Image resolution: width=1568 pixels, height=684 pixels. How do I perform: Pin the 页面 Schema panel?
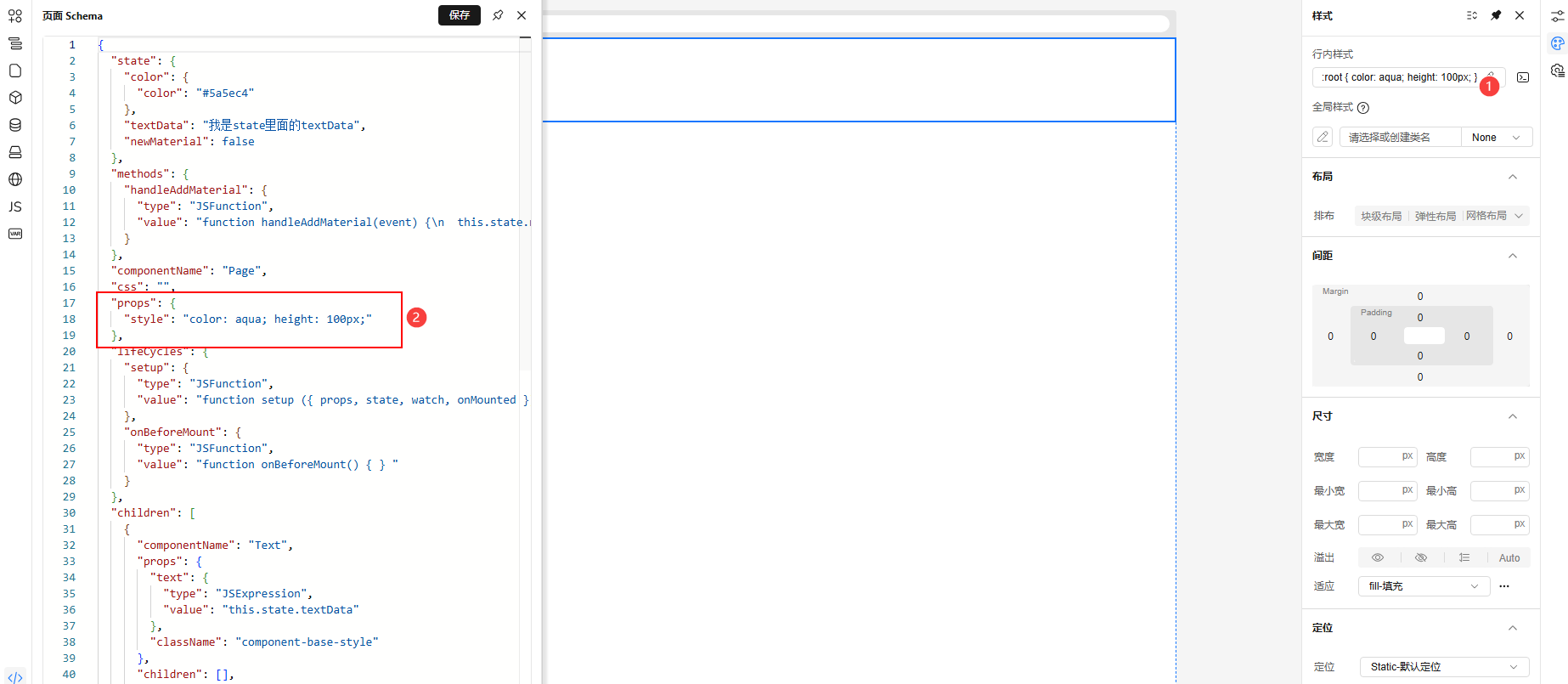coord(498,15)
